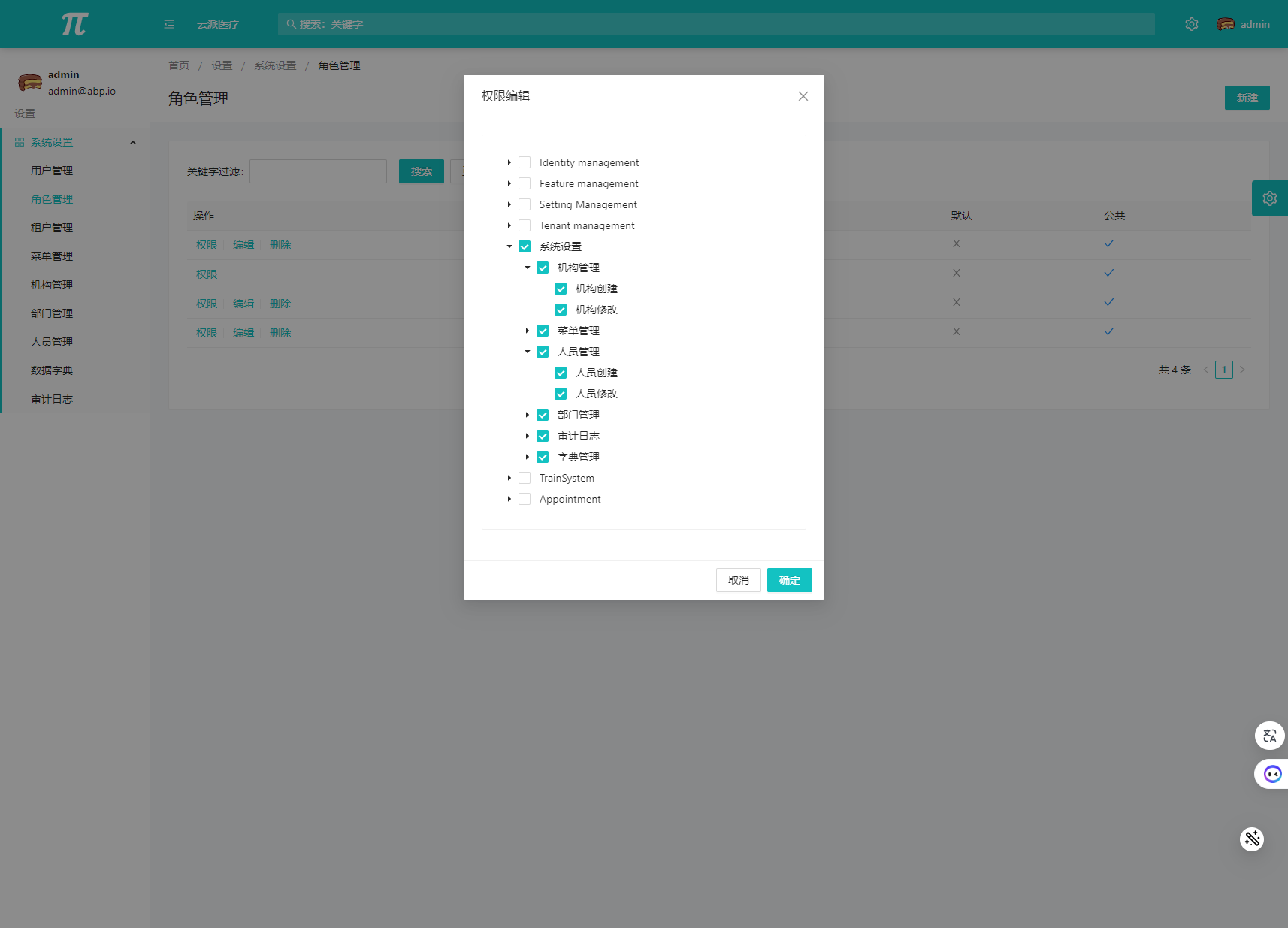This screenshot has width=1288, height=928.
Task: Open the header settings gear icon
Action: [1192, 24]
